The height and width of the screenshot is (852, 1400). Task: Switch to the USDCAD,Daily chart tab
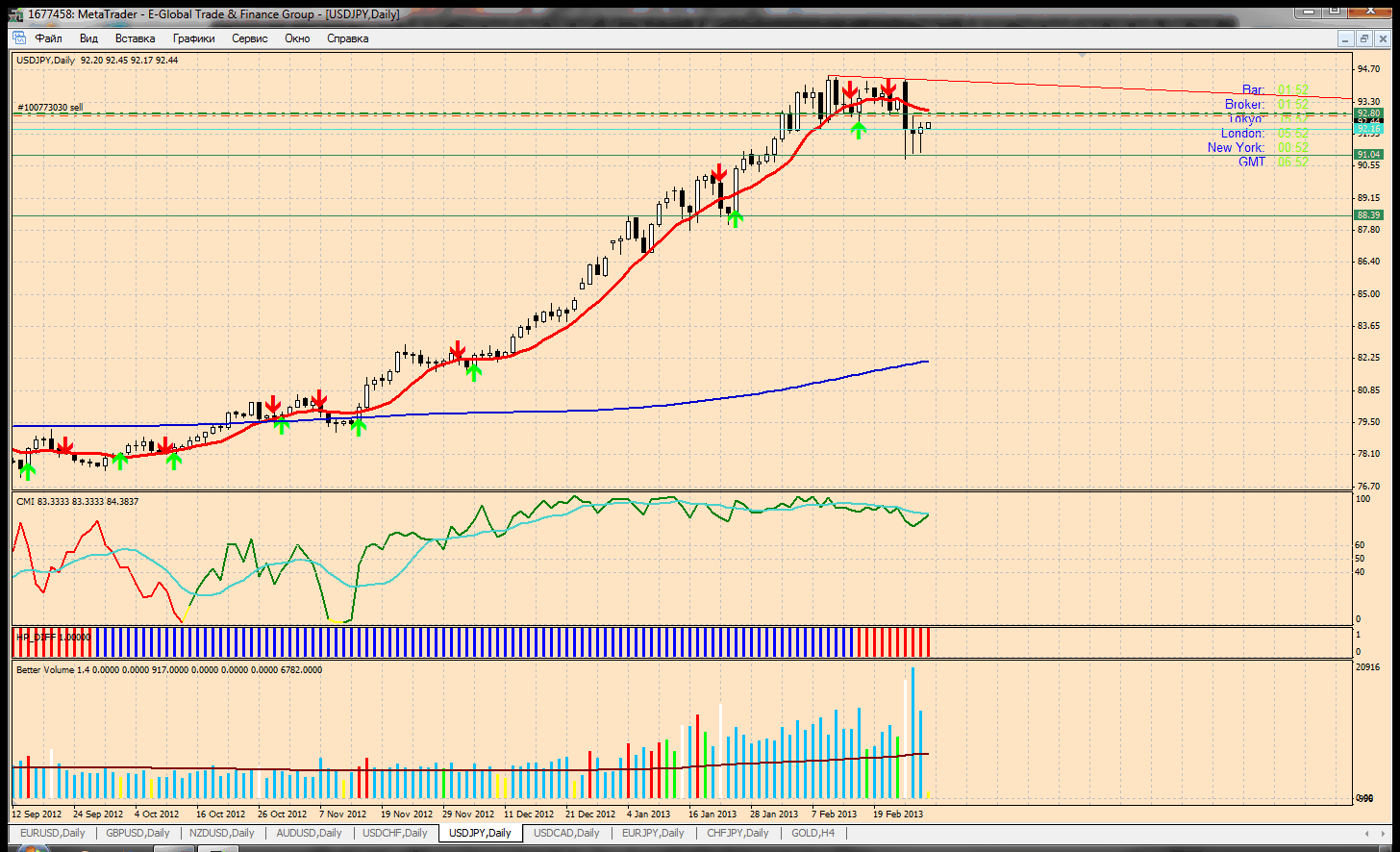[x=566, y=833]
